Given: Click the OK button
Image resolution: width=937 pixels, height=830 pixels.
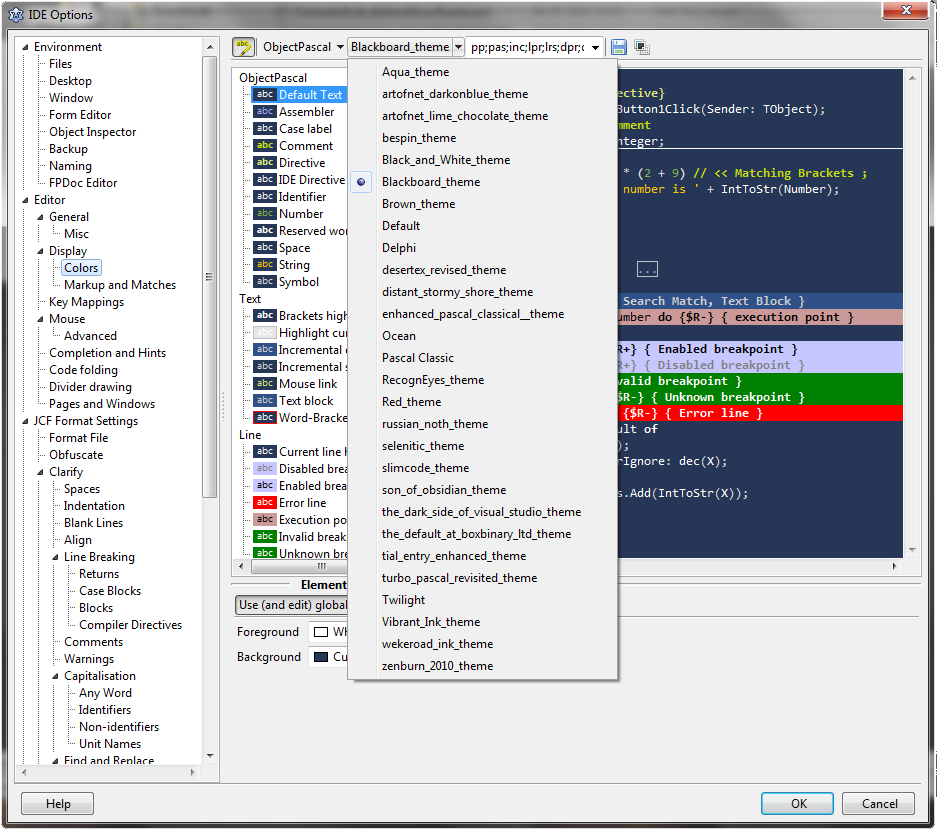Looking at the screenshot, I should (797, 803).
